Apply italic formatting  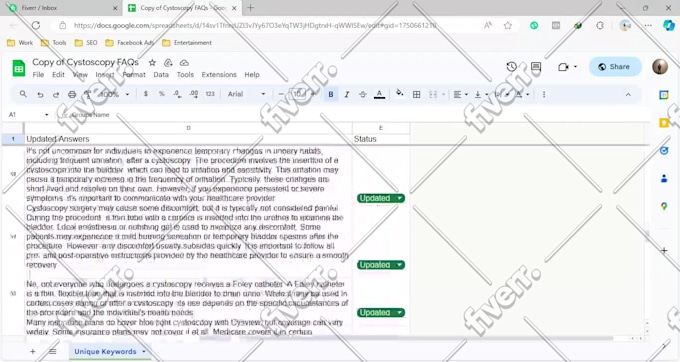[x=347, y=95]
